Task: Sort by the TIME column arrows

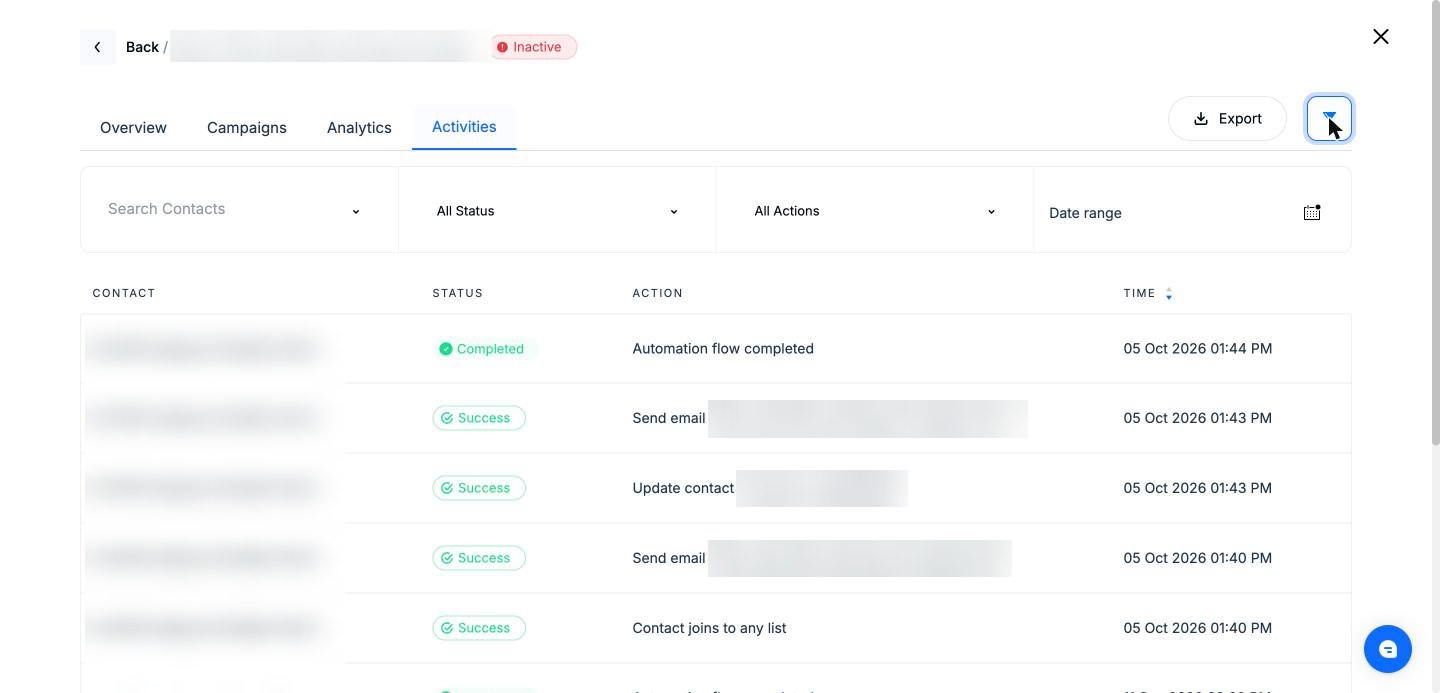Action: (x=1169, y=294)
